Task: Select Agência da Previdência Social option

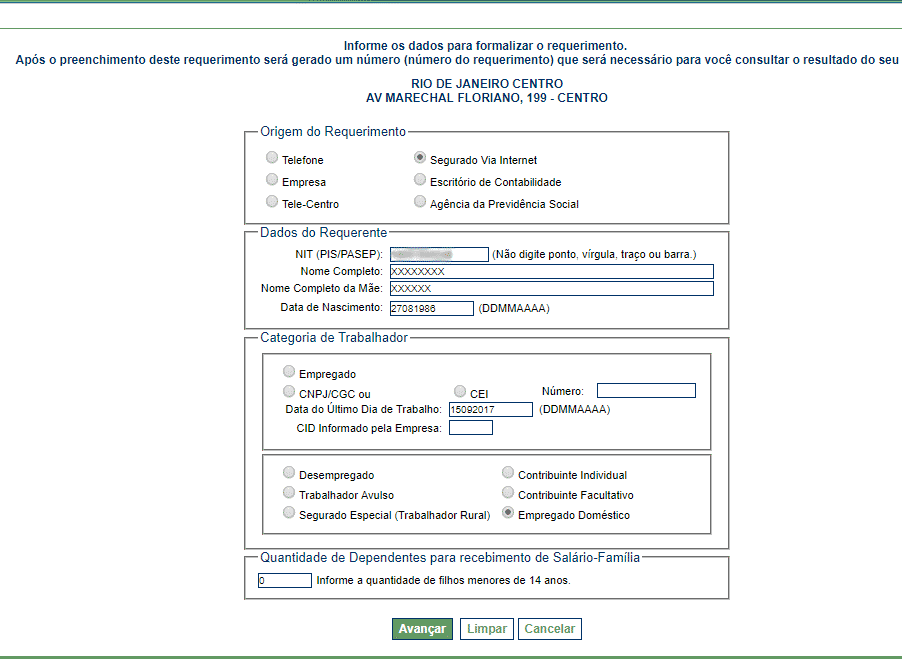Action: click(x=420, y=202)
